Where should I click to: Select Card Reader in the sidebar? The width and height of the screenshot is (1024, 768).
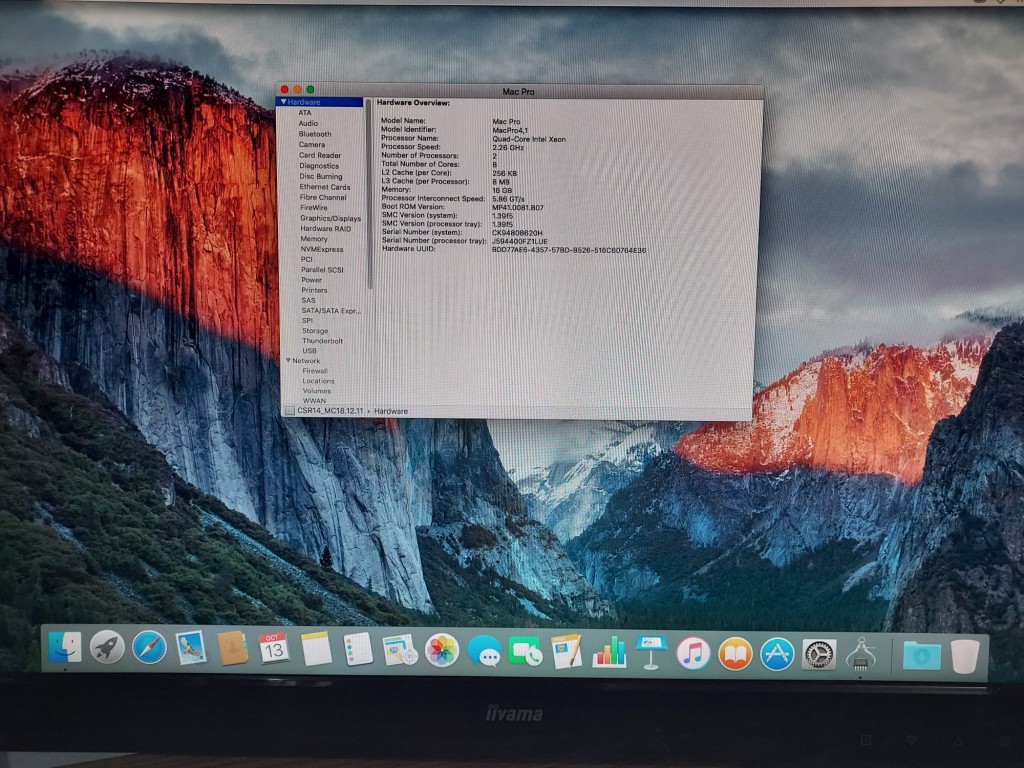320,155
